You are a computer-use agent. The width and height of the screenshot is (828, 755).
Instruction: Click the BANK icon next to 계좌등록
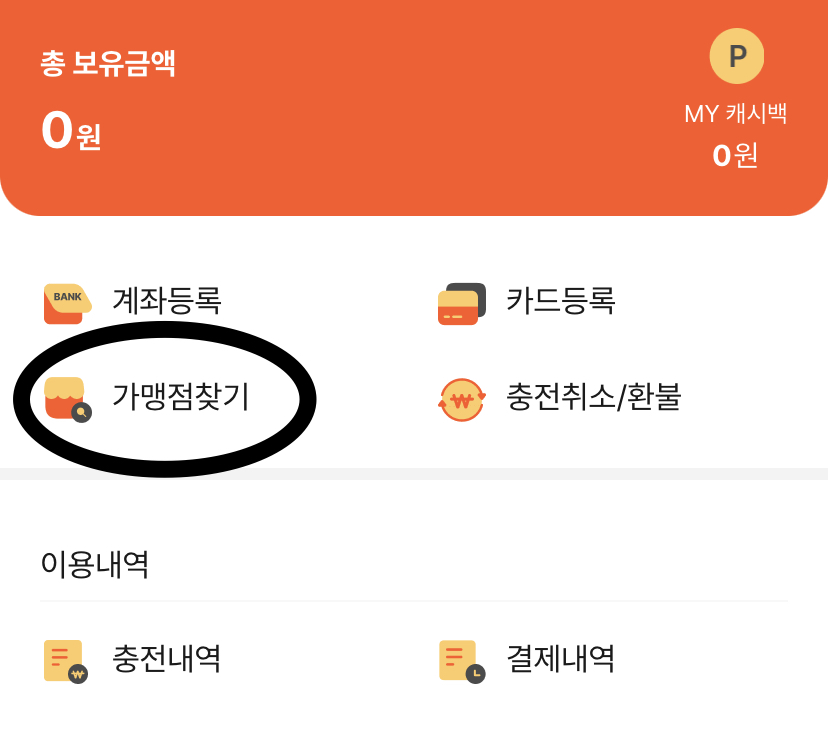point(62,302)
